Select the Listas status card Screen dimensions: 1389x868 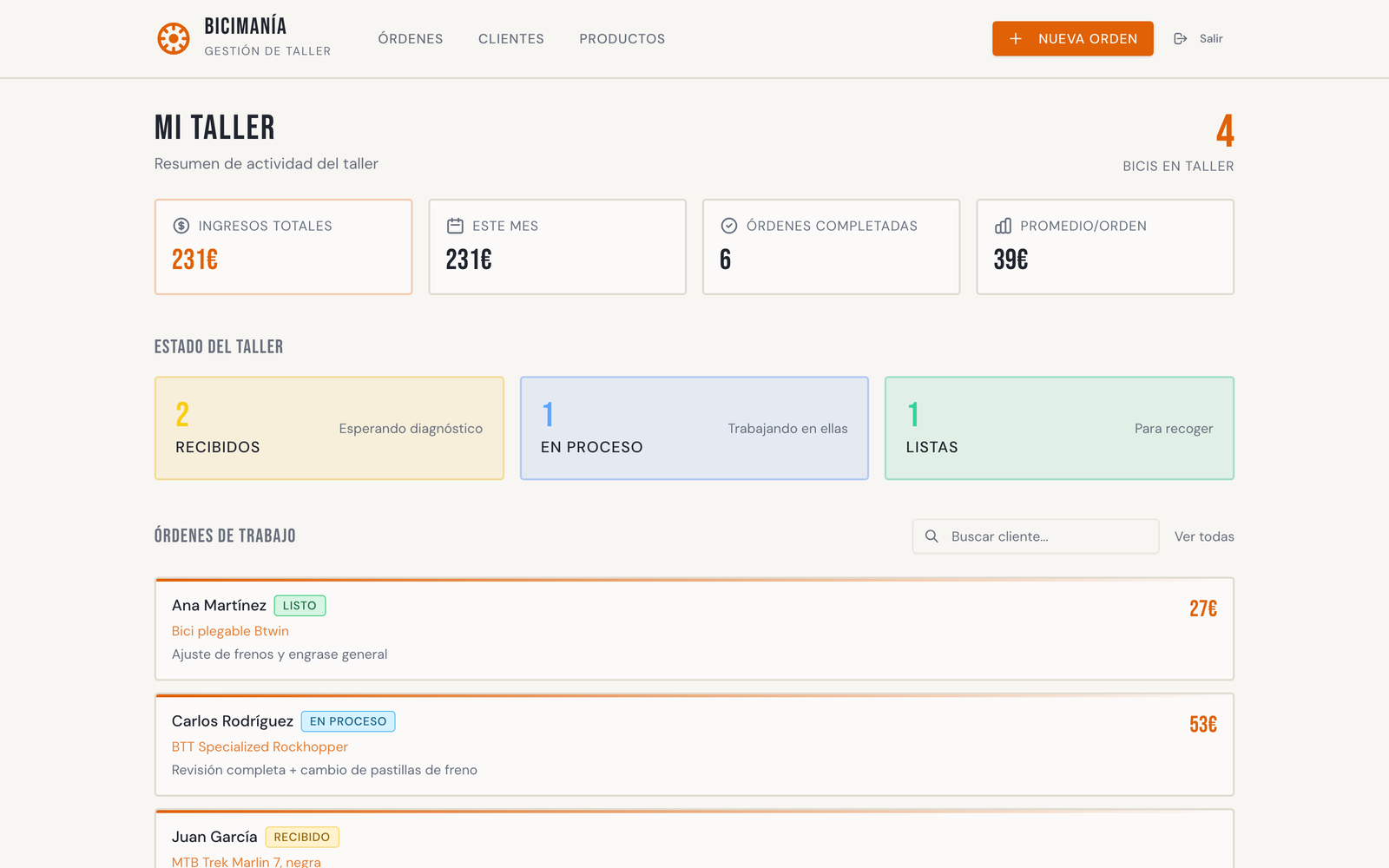point(1059,428)
